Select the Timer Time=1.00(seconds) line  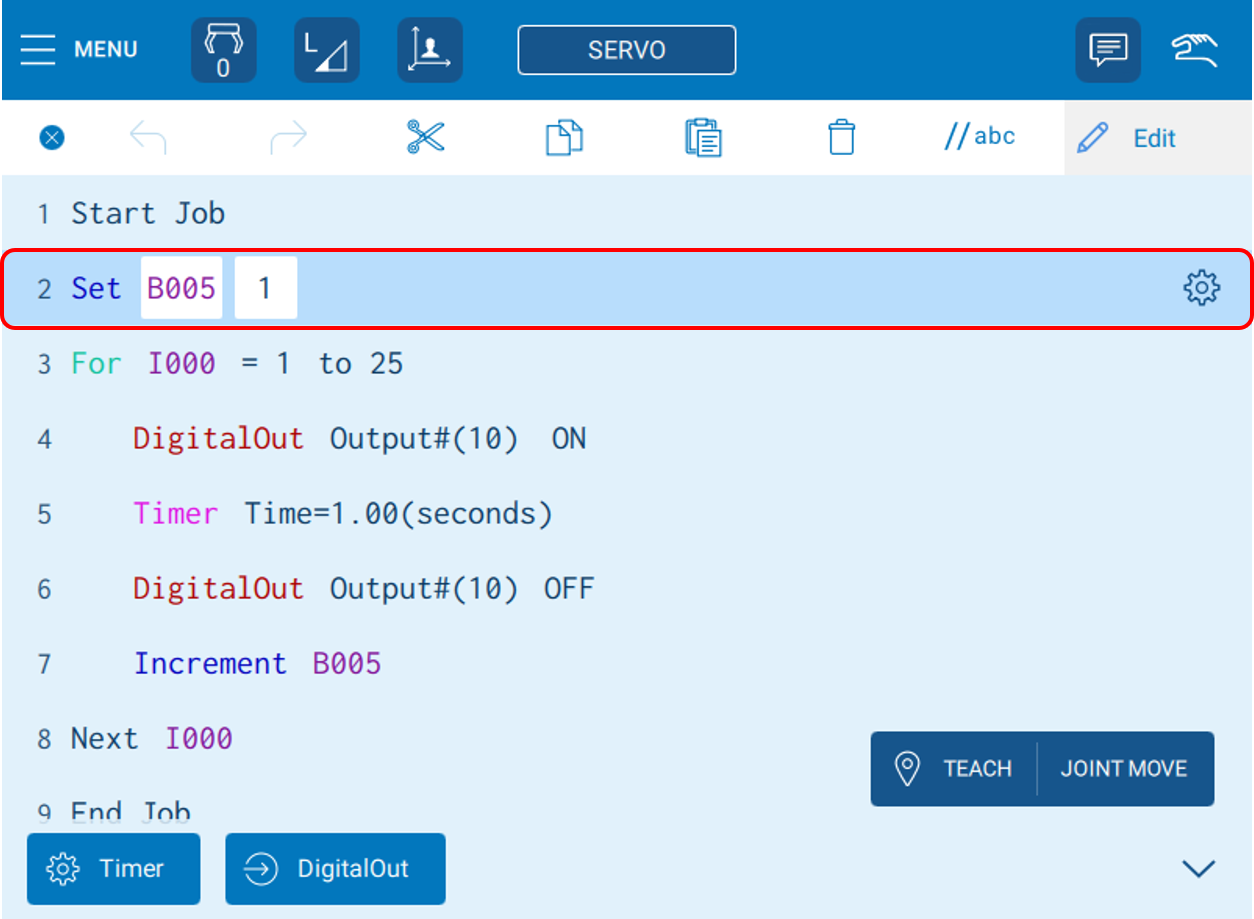627,513
